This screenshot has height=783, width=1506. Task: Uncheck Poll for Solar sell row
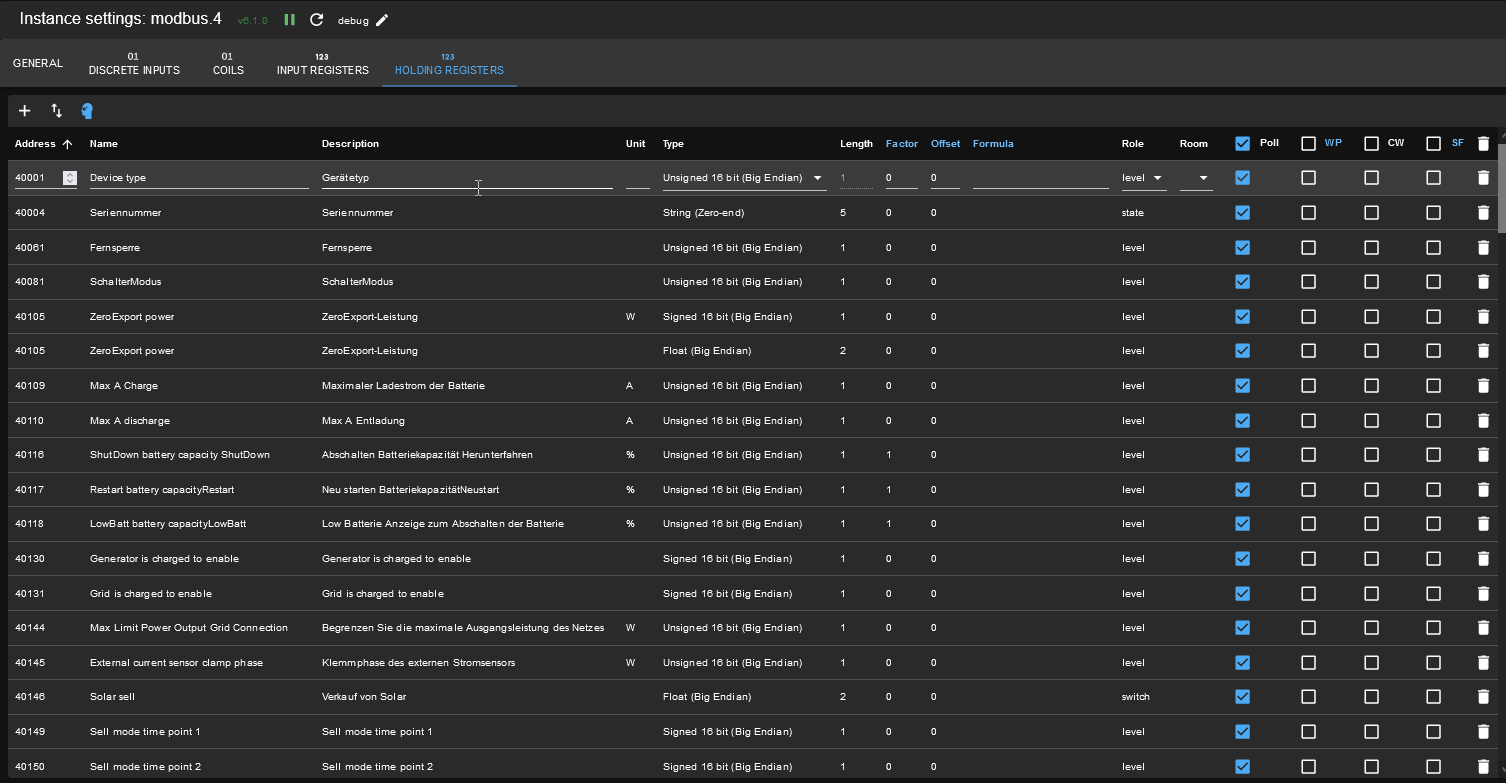pos(1242,697)
